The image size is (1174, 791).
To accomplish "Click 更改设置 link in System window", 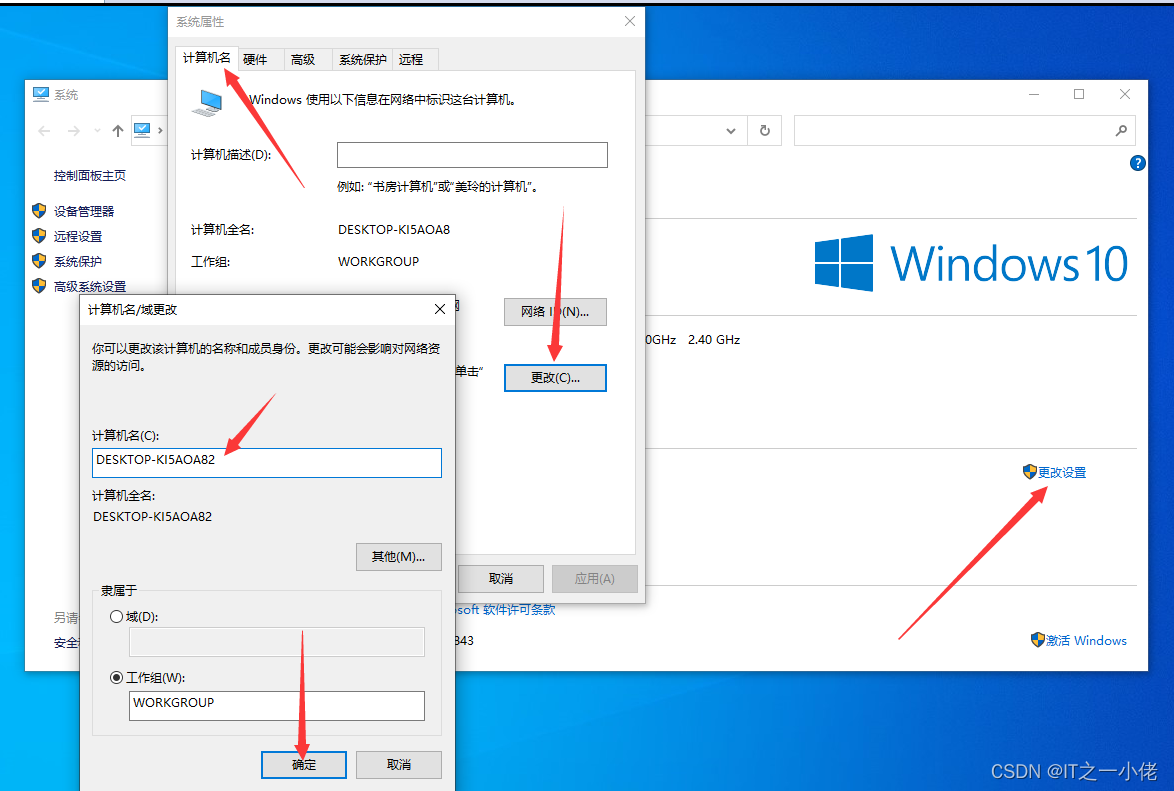I will [x=1062, y=472].
